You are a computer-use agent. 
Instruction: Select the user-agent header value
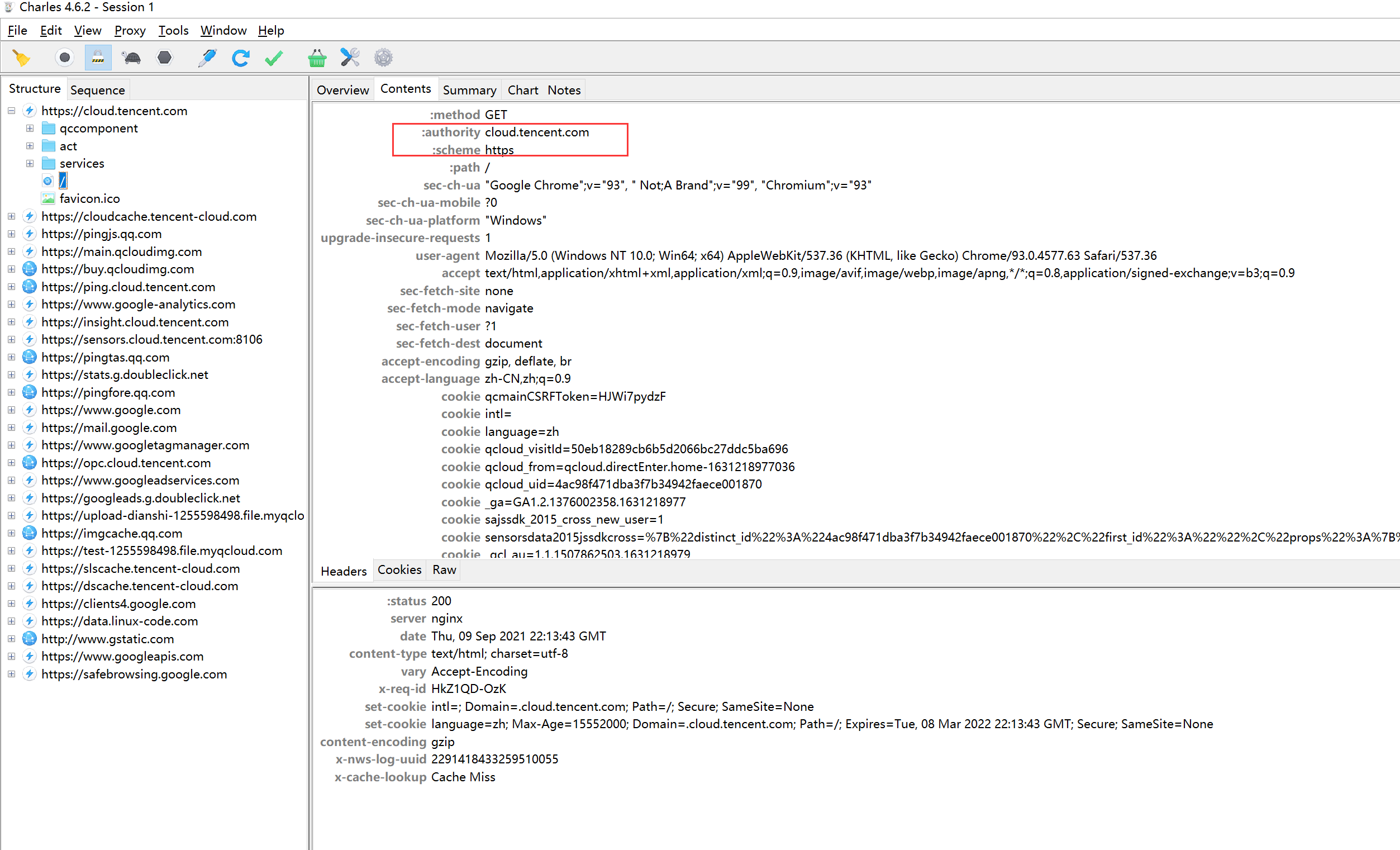821,256
